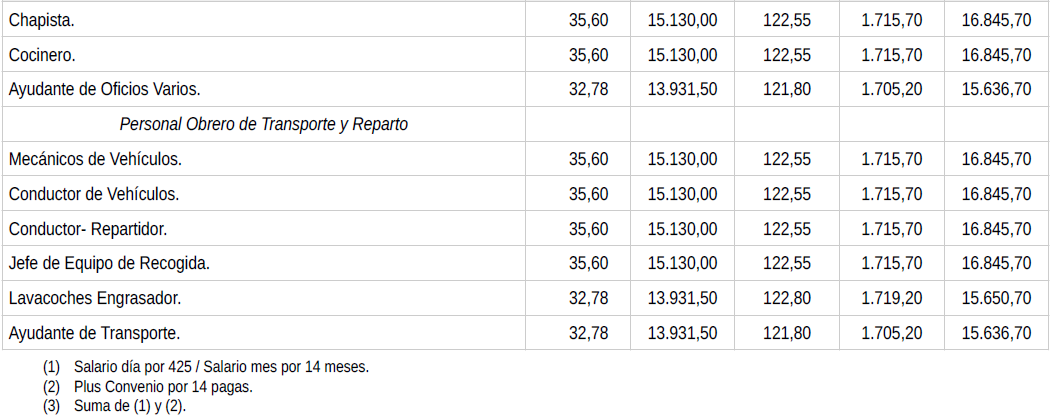Click 16.845,70 in the Chapista row
This screenshot has width=1050, height=417.
(996, 20)
